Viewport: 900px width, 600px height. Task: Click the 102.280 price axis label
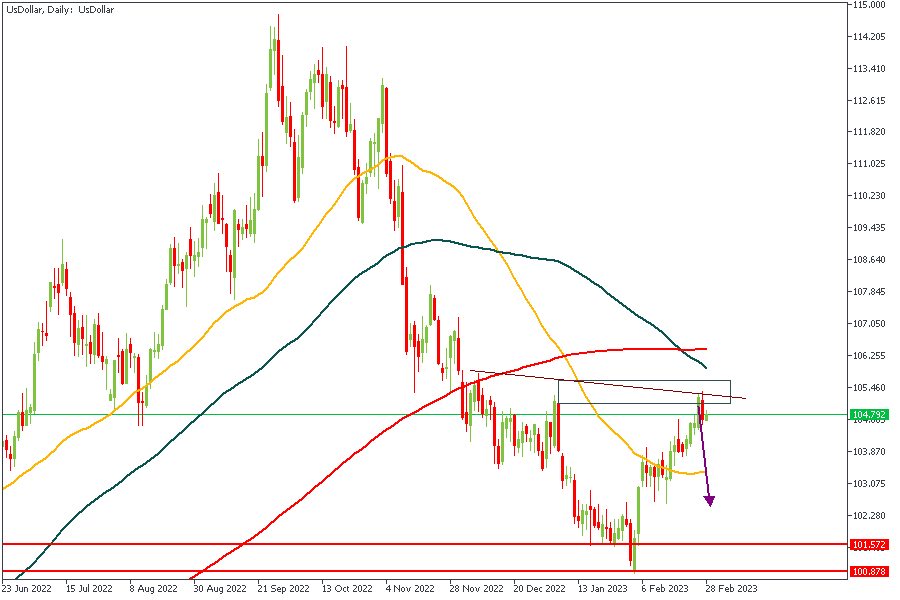coord(867,515)
